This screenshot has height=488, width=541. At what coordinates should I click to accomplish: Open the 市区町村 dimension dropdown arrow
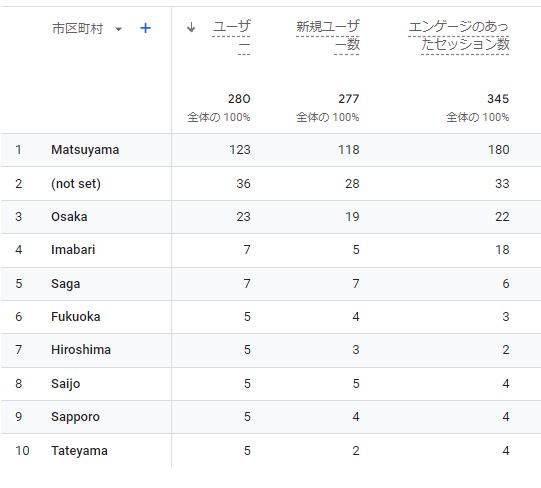(x=118, y=29)
